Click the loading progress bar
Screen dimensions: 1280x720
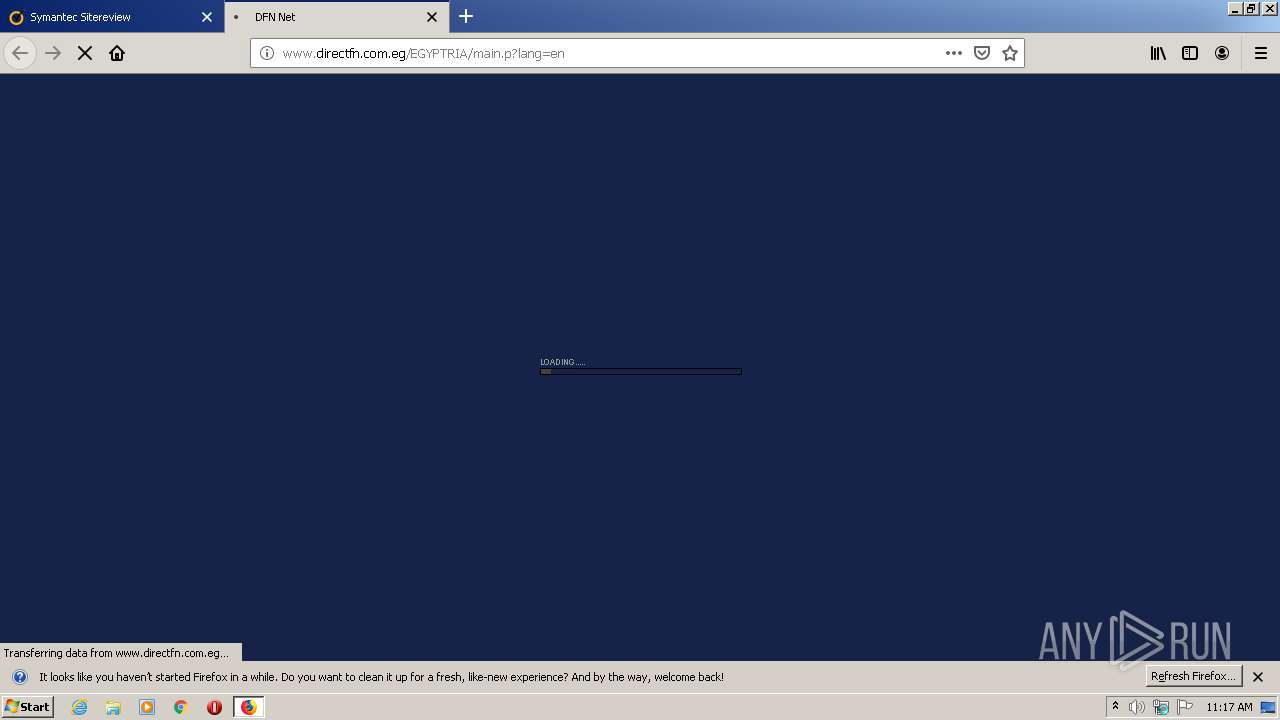[x=641, y=371]
